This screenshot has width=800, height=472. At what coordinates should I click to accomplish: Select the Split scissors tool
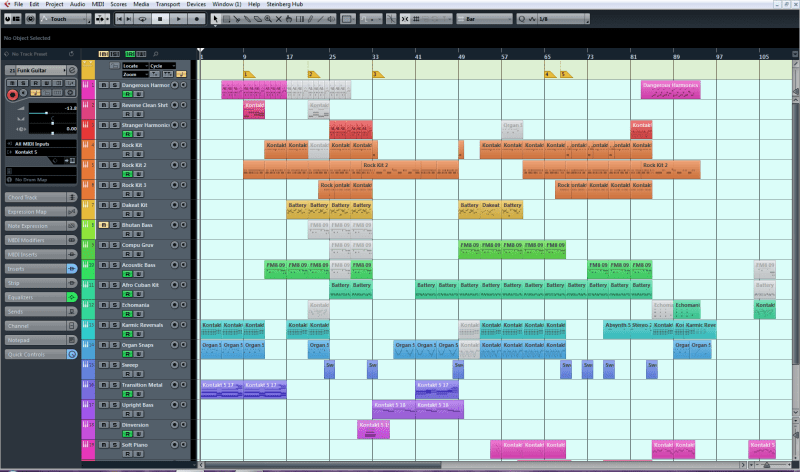tap(237, 19)
